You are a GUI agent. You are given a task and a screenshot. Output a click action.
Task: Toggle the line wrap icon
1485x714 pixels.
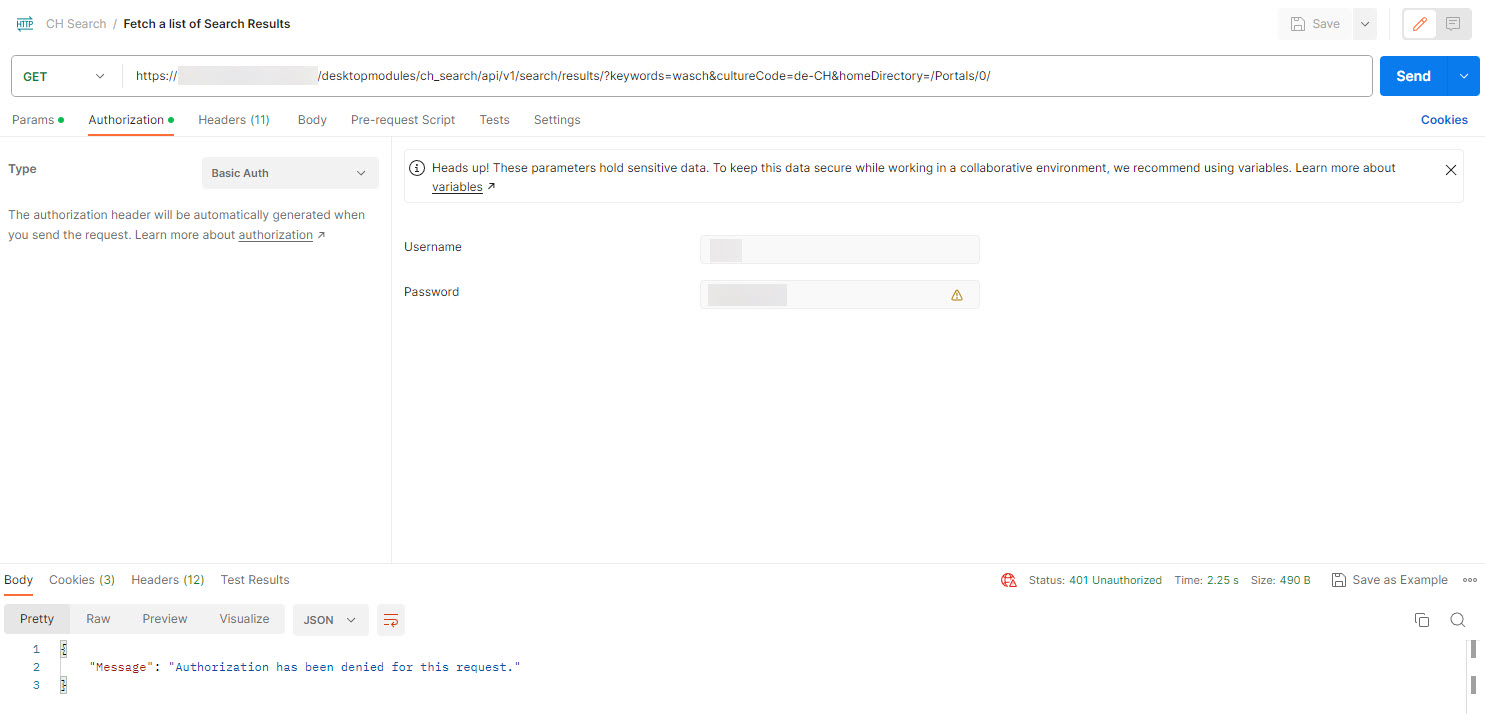(x=391, y=620)
